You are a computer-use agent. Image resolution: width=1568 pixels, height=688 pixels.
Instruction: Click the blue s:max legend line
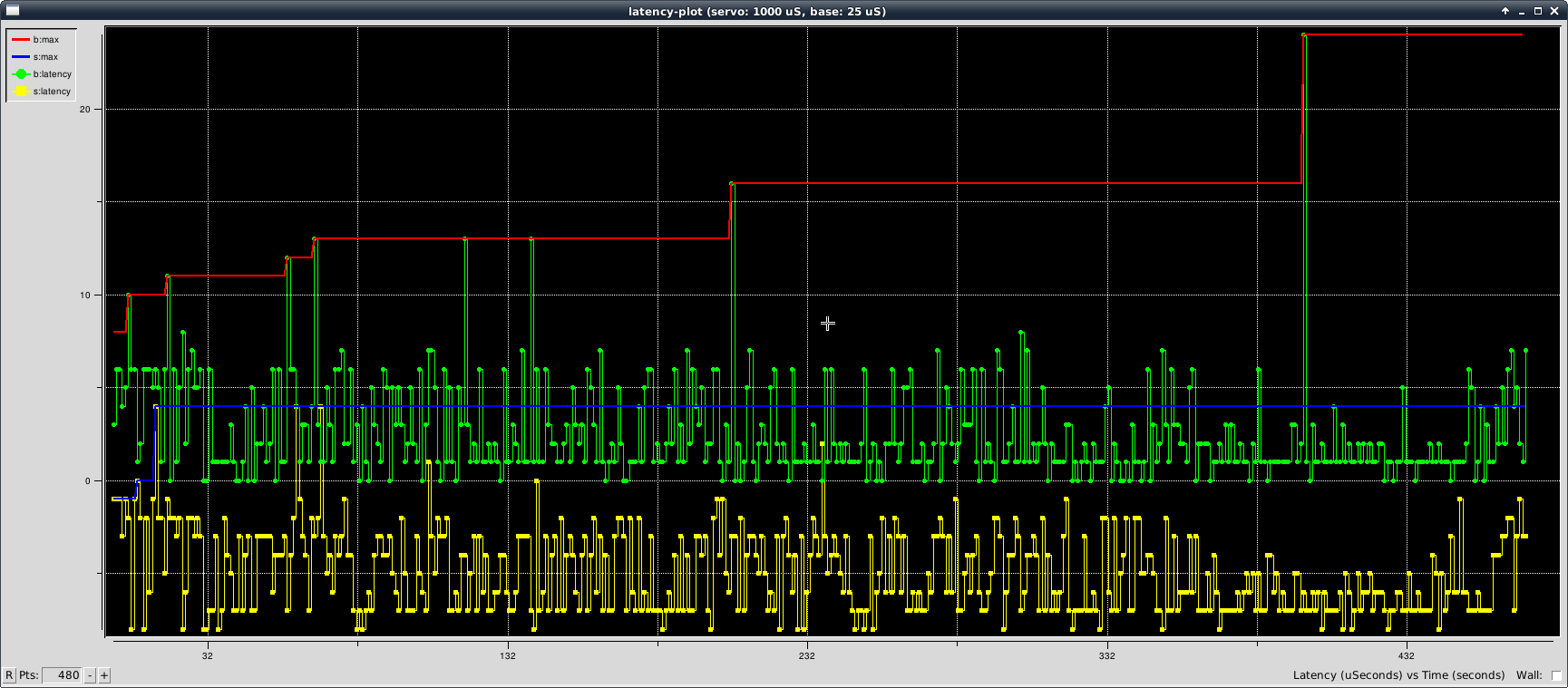point(21,57)
